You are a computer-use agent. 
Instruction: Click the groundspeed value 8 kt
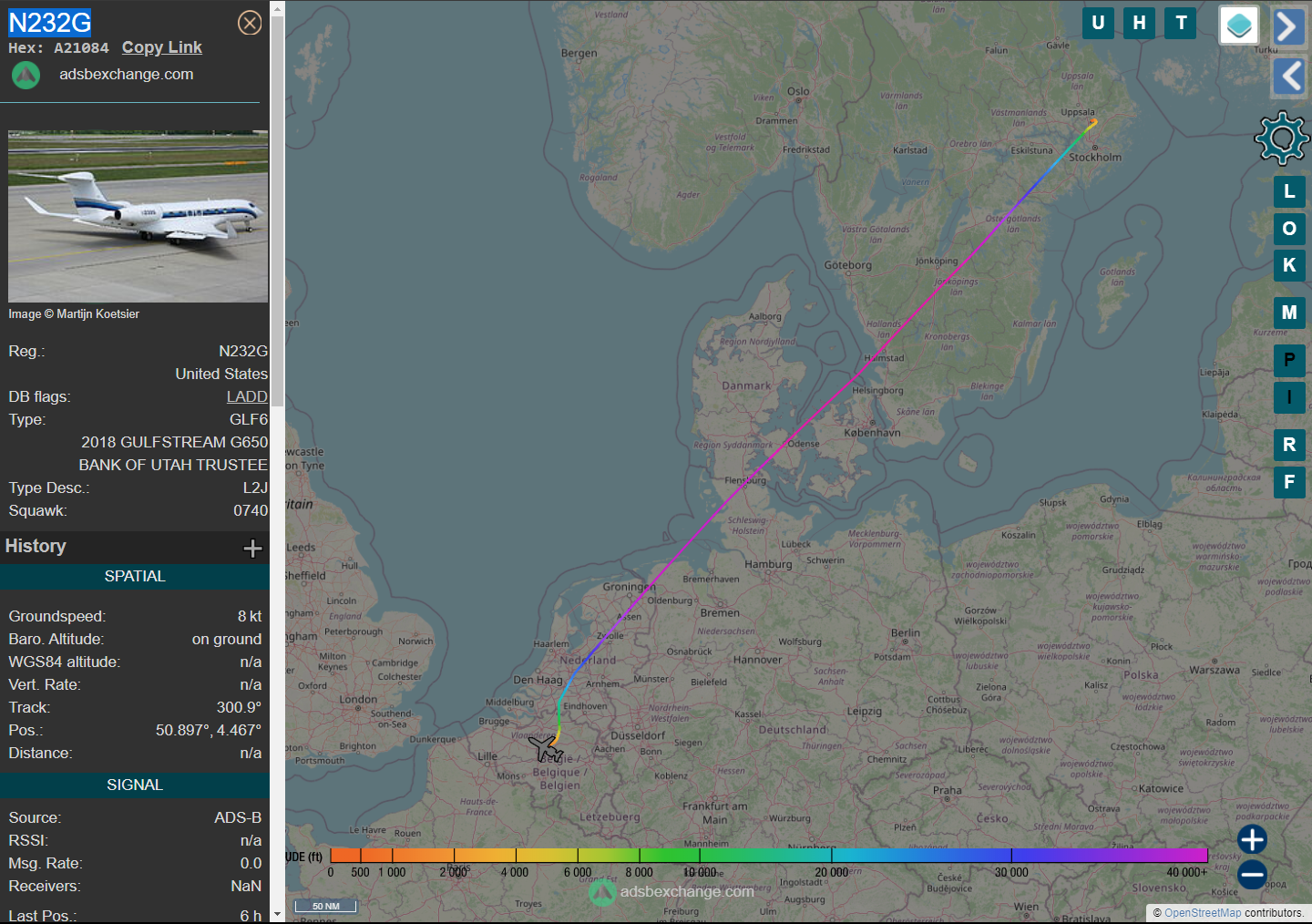tap(250, 616)
